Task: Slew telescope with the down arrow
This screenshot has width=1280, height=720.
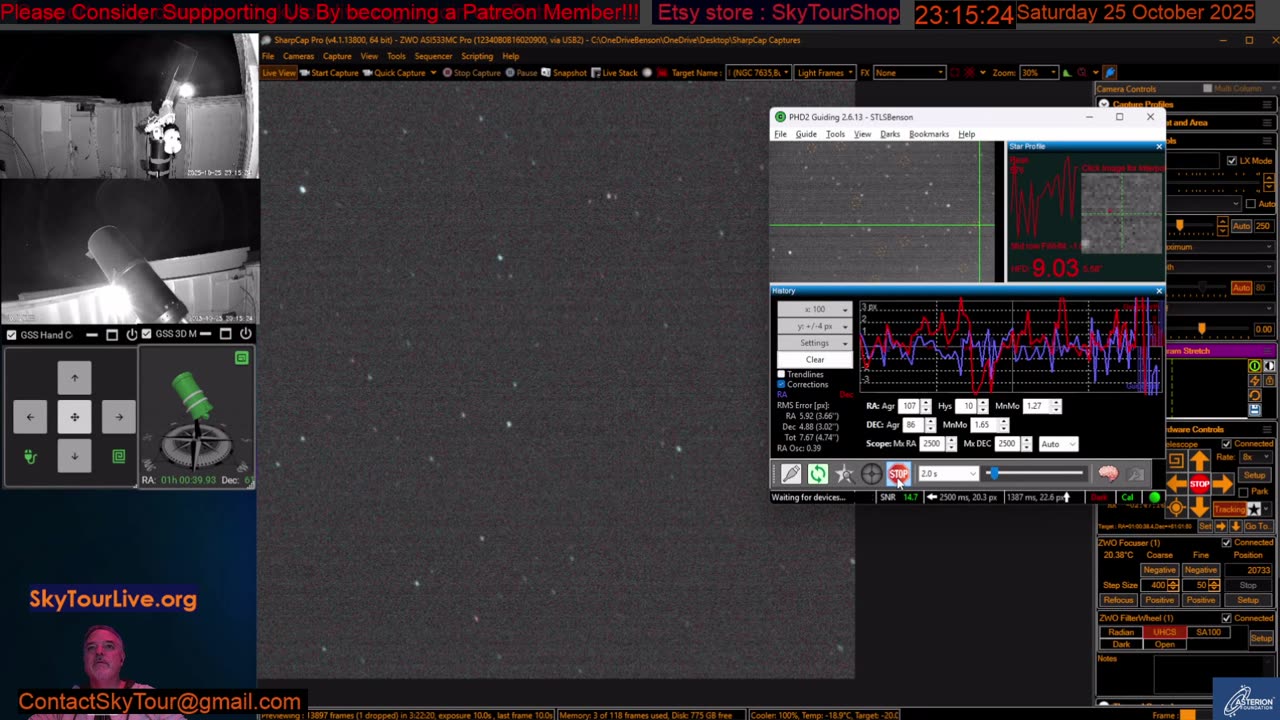Action: pyautogui.click(x=1199, y=507)
